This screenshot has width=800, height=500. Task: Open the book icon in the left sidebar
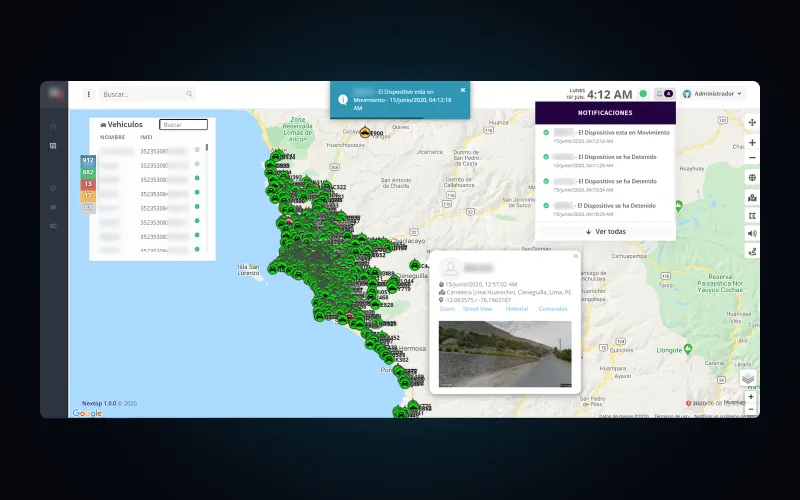[53, 146]
